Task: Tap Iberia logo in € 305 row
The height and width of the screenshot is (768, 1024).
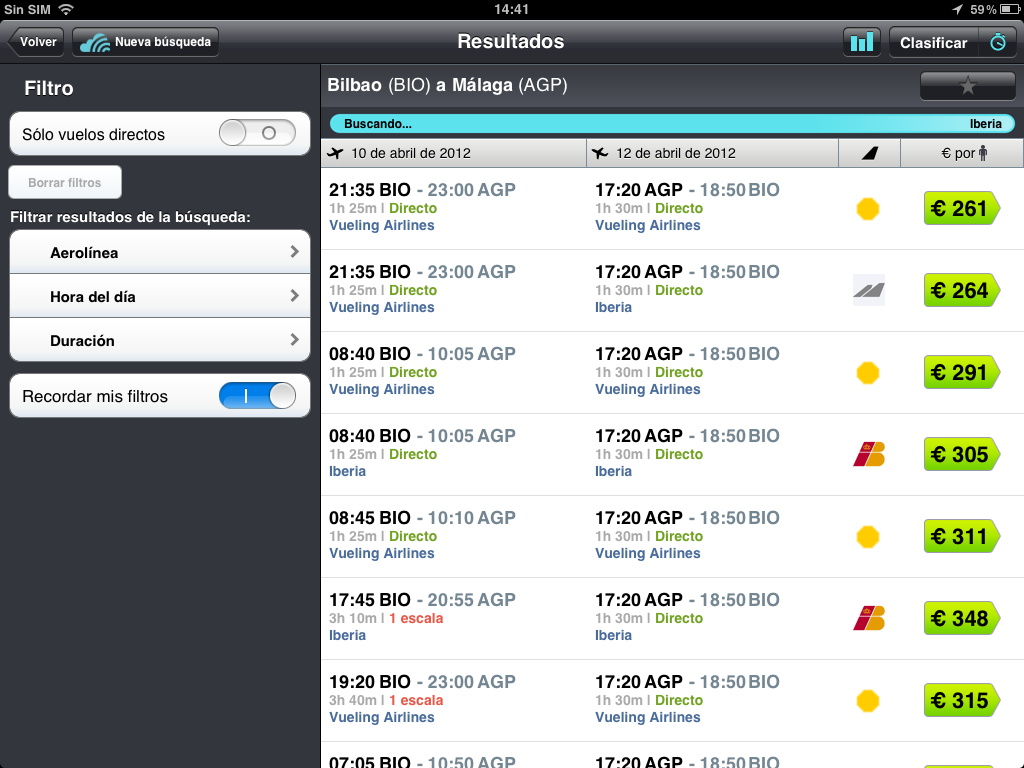Action: [x=869, y=455]
